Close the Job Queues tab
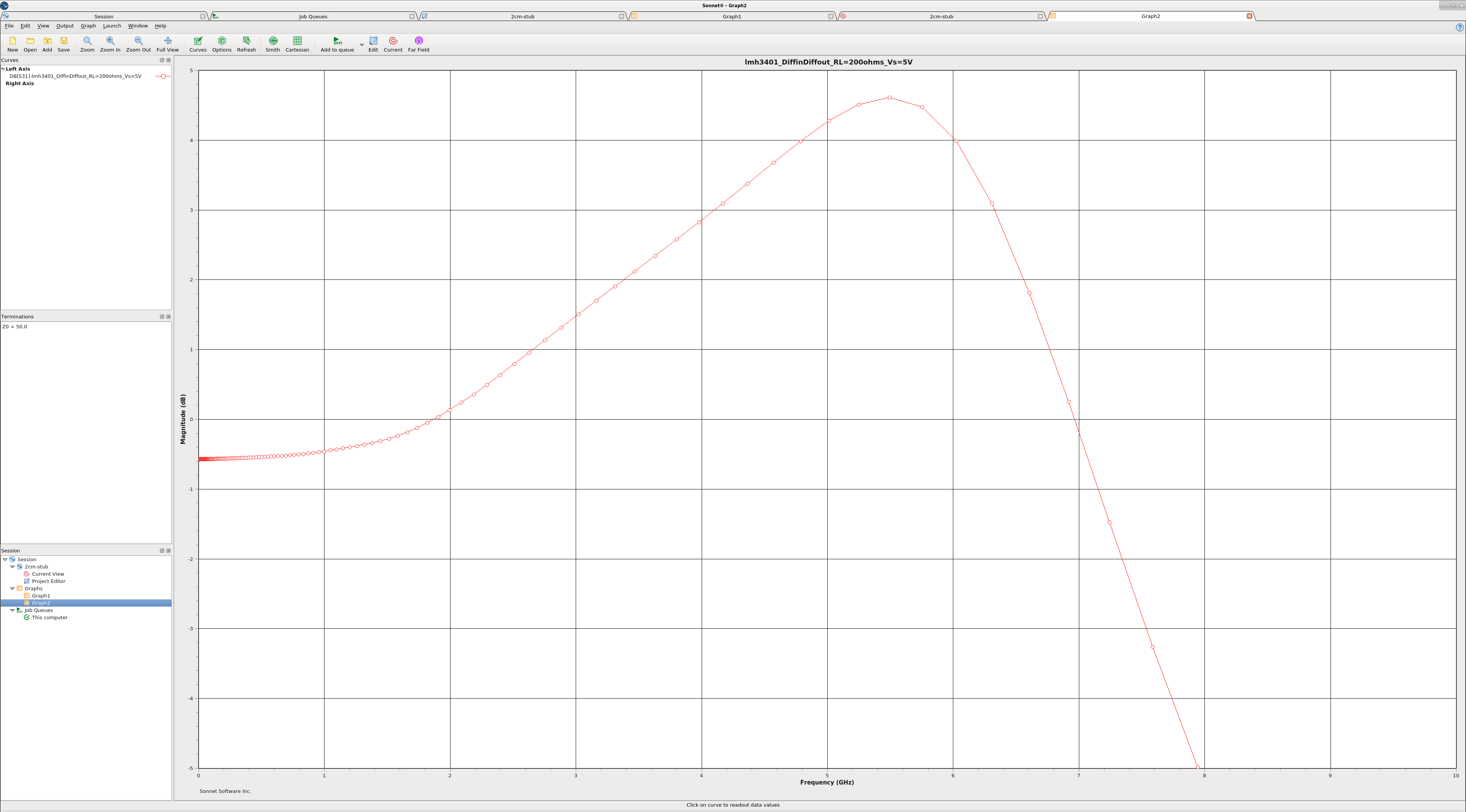 (x=412, y=16)
